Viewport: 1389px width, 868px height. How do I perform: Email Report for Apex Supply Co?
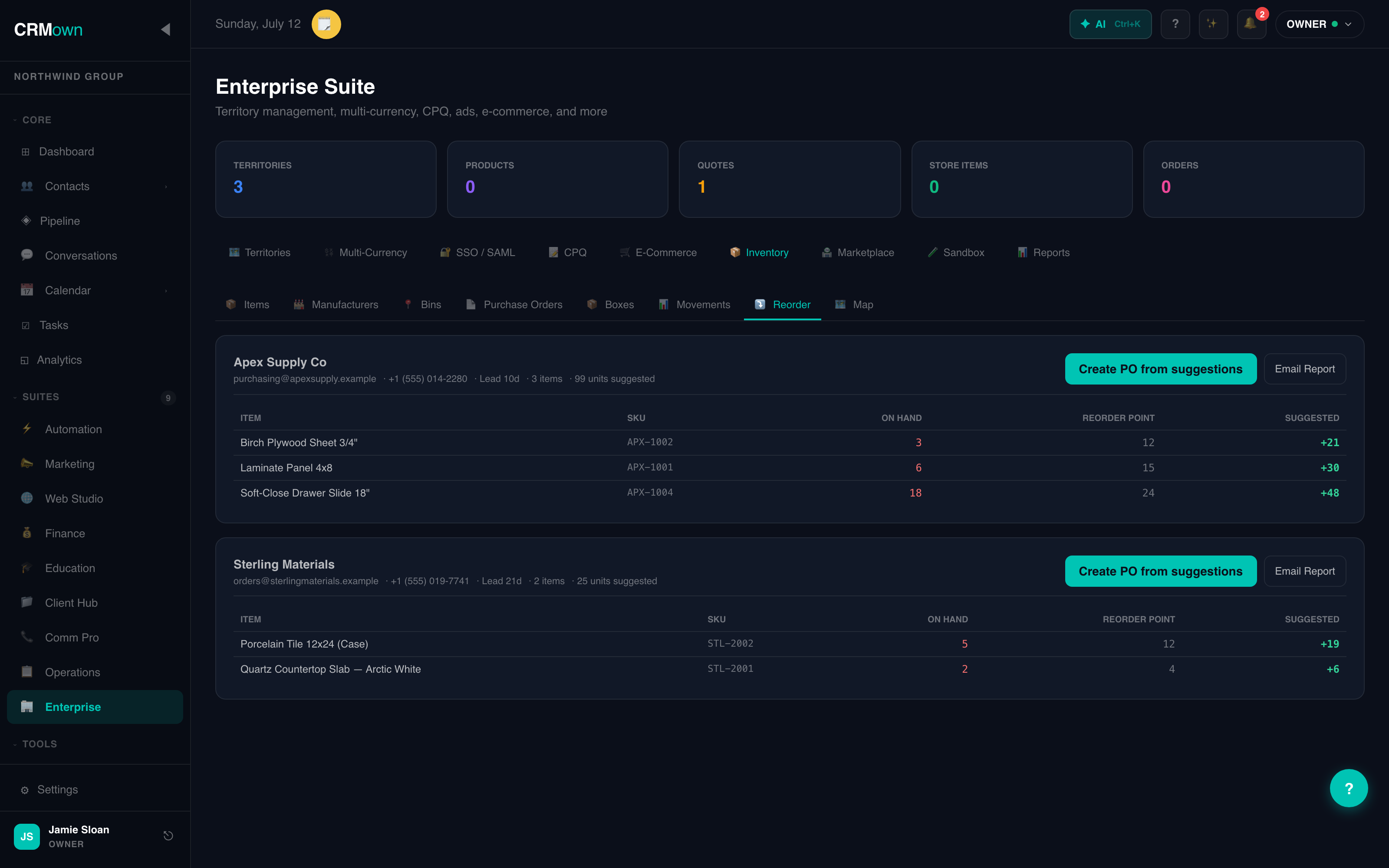tap(1305, 369)
